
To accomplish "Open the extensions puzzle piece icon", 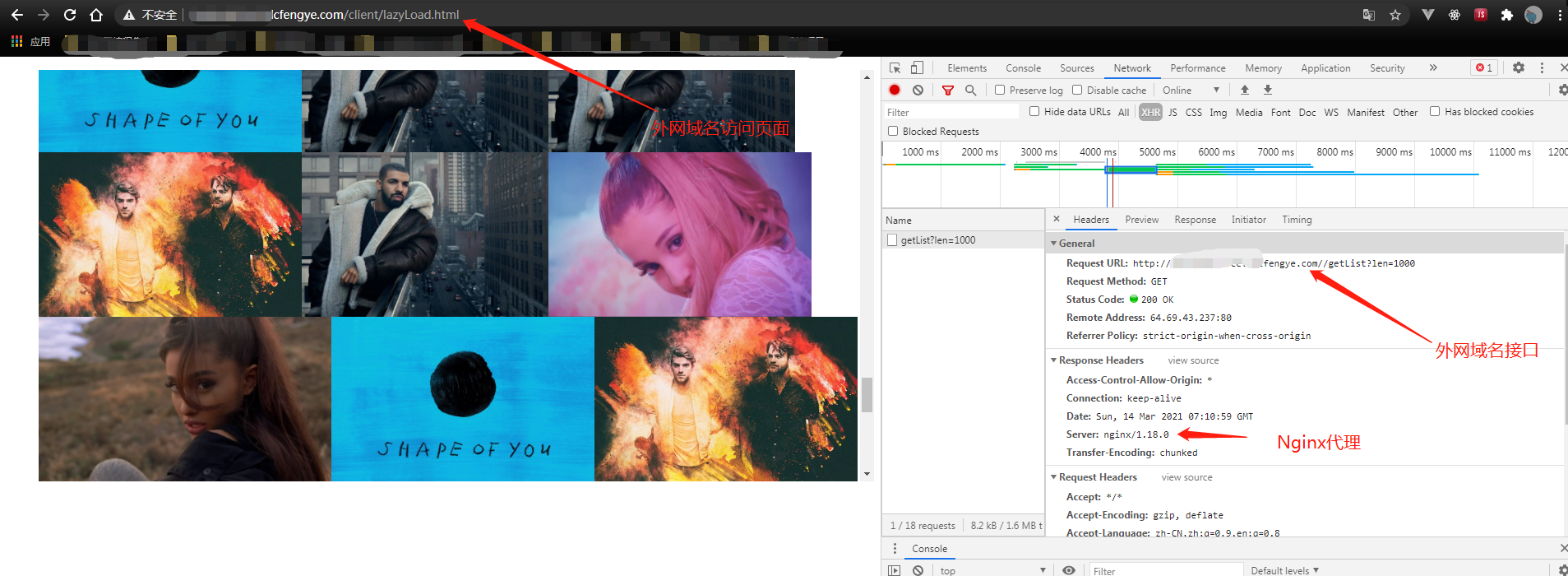I will (1507, 15).
